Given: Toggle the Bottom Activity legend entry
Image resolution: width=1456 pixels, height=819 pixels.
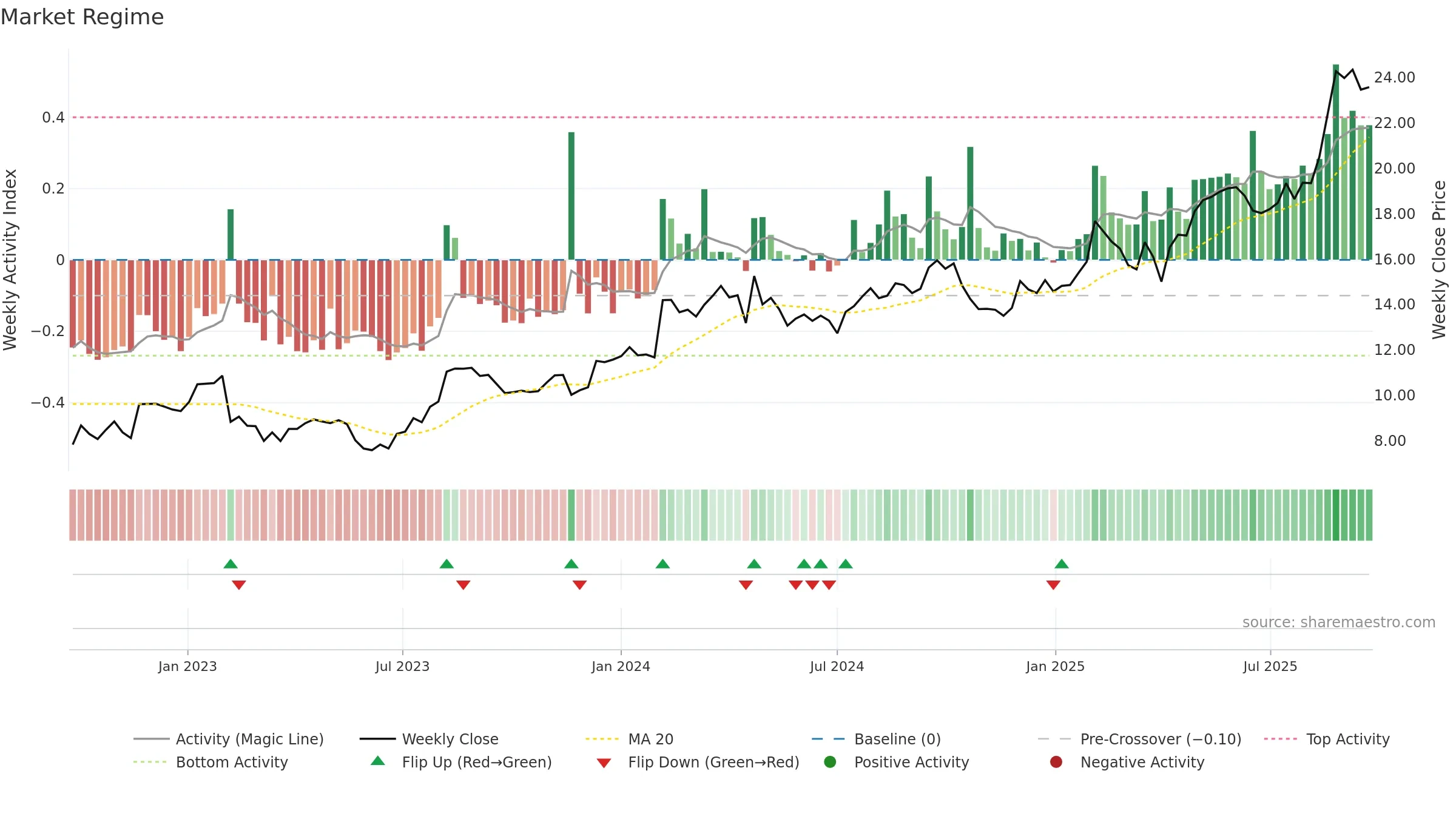Looking at the screenshot, I should [x=211, y=762].
